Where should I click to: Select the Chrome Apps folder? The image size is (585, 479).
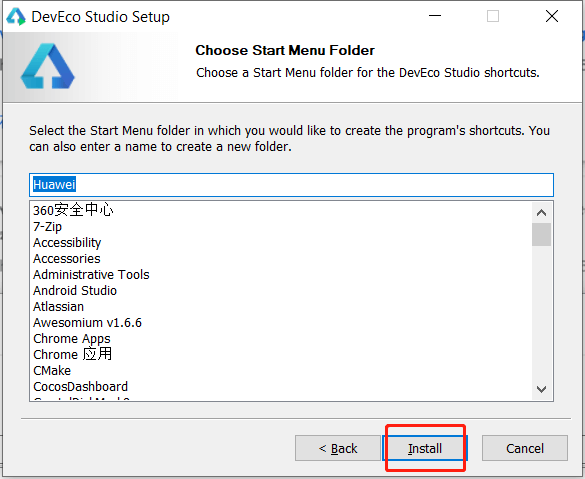(72, 339)
